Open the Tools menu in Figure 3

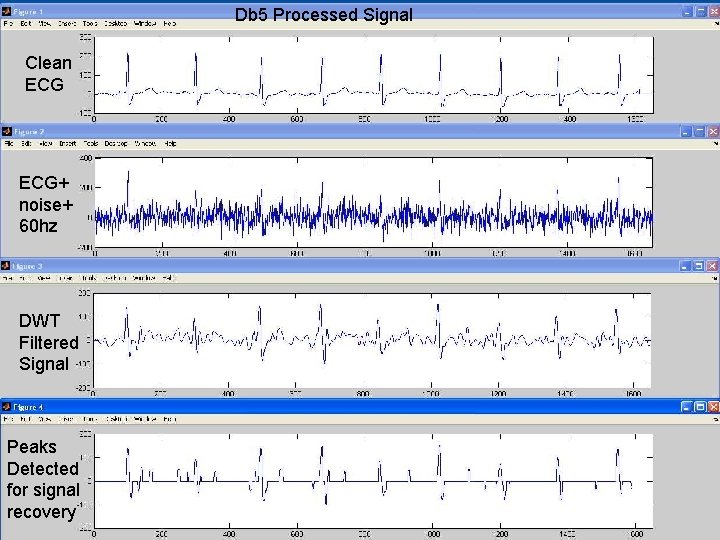[x=88, y=278]
